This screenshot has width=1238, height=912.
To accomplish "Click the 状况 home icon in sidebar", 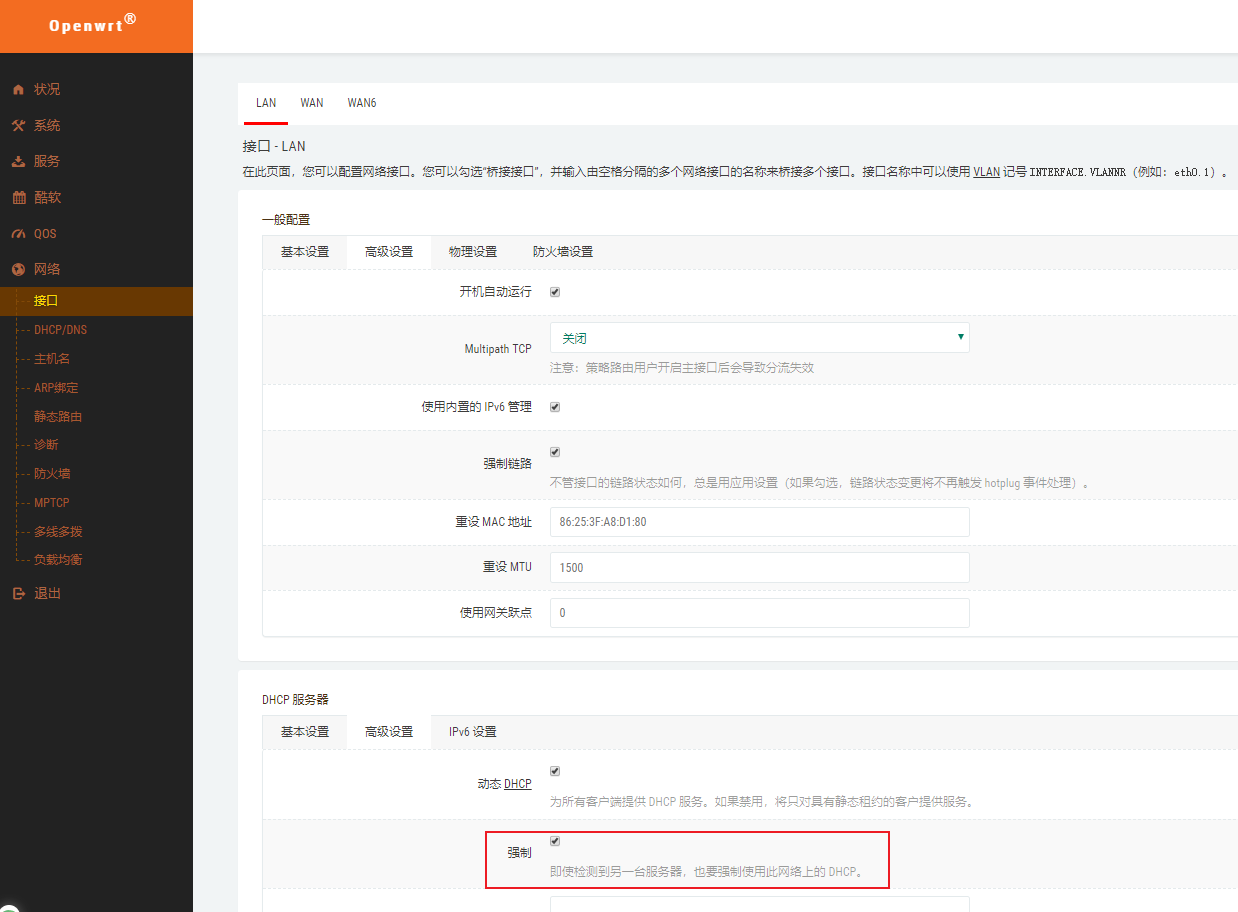I will point(17,89).
